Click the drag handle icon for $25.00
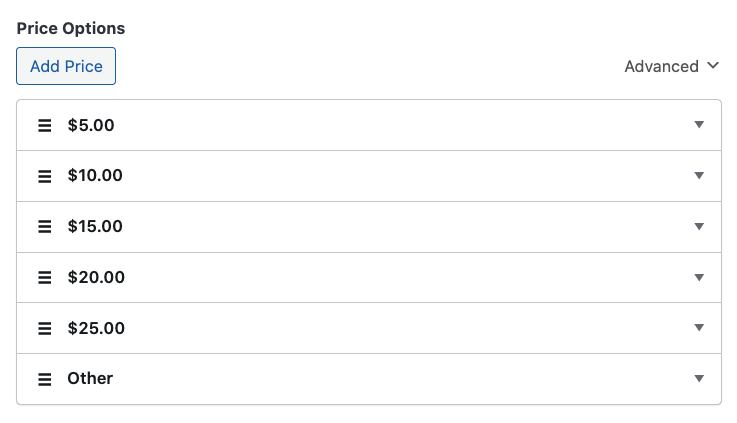 tap(44, 328)
